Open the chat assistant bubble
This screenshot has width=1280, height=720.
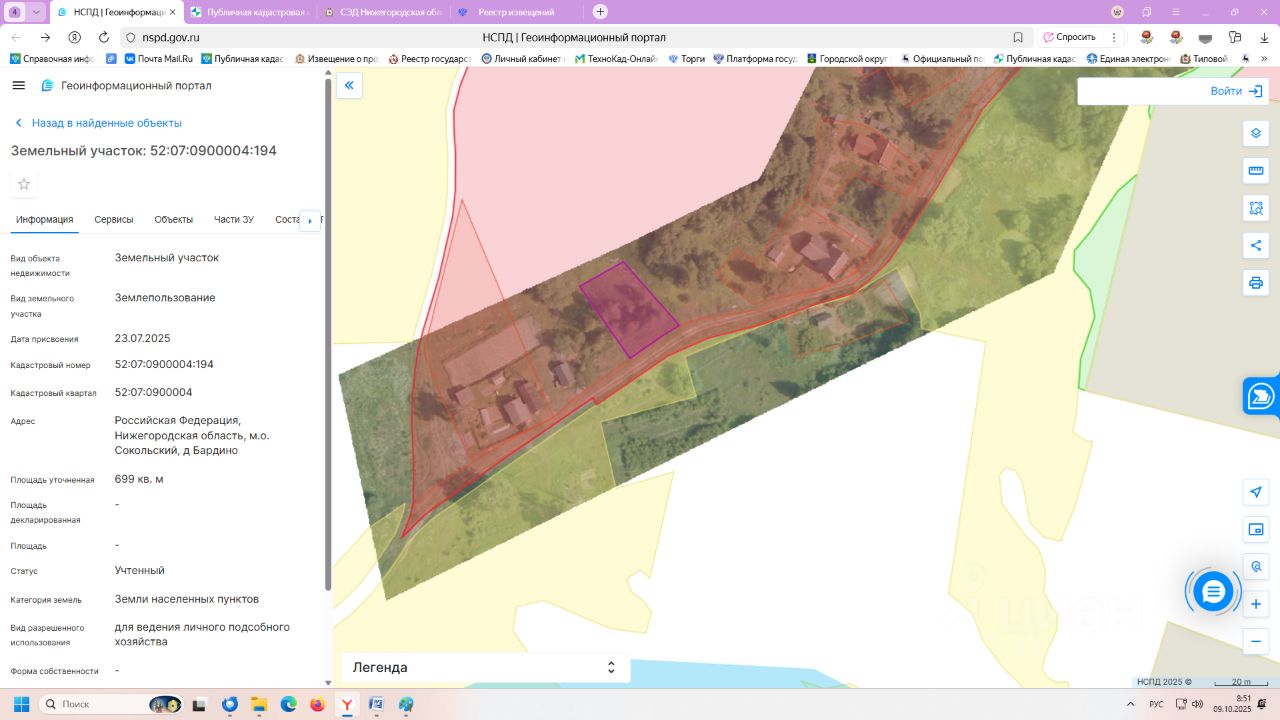pos(1213,592)
